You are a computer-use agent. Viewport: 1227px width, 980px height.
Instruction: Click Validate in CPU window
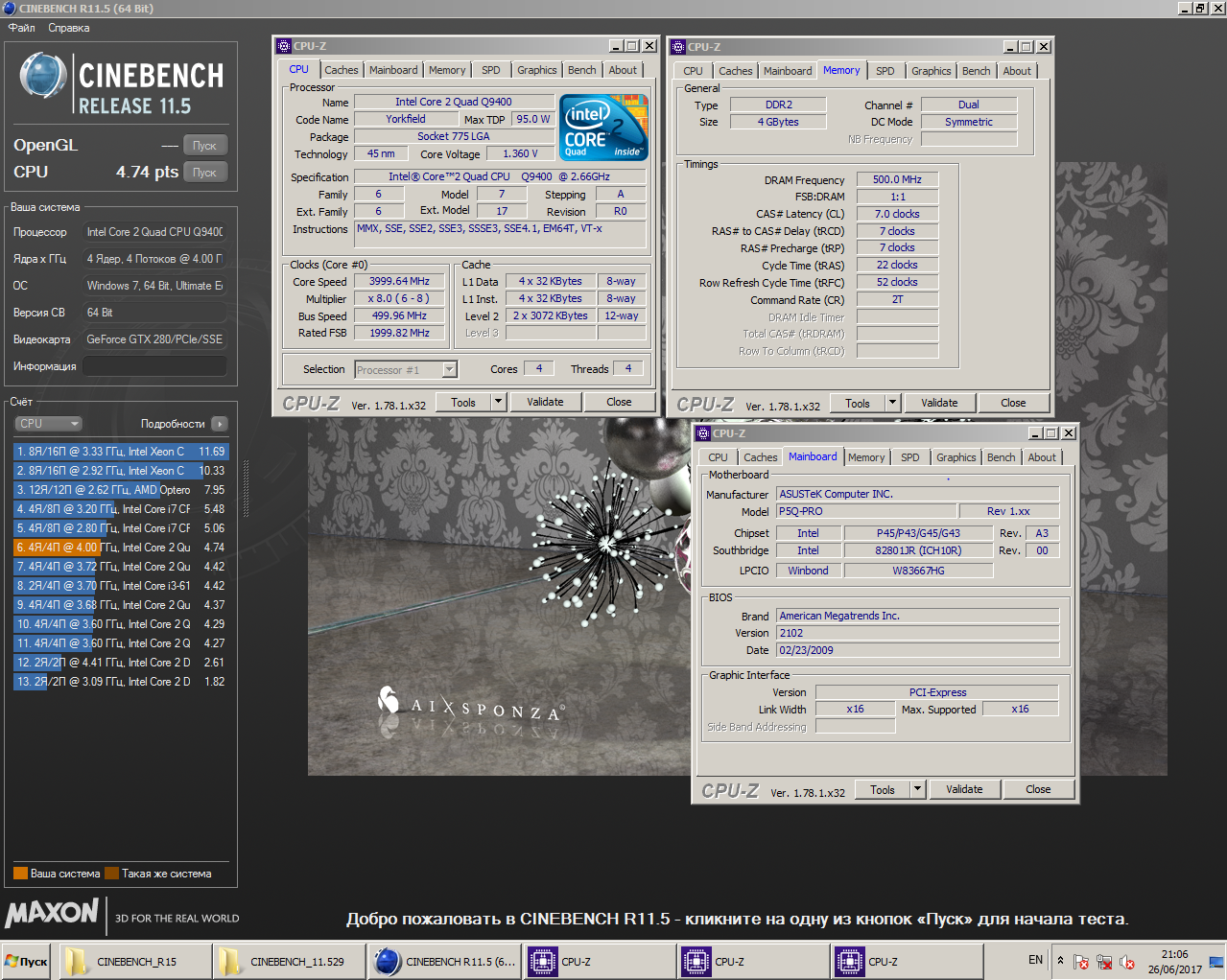point(545,402)
